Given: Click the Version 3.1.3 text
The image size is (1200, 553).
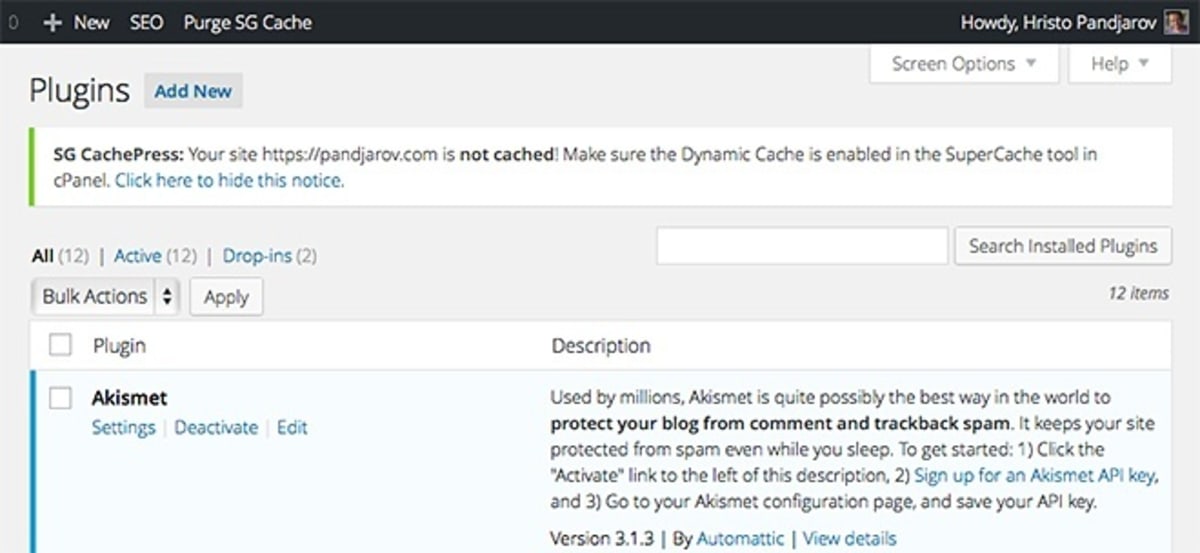Looking at the screenshot, I should click(x=602, y=538).
